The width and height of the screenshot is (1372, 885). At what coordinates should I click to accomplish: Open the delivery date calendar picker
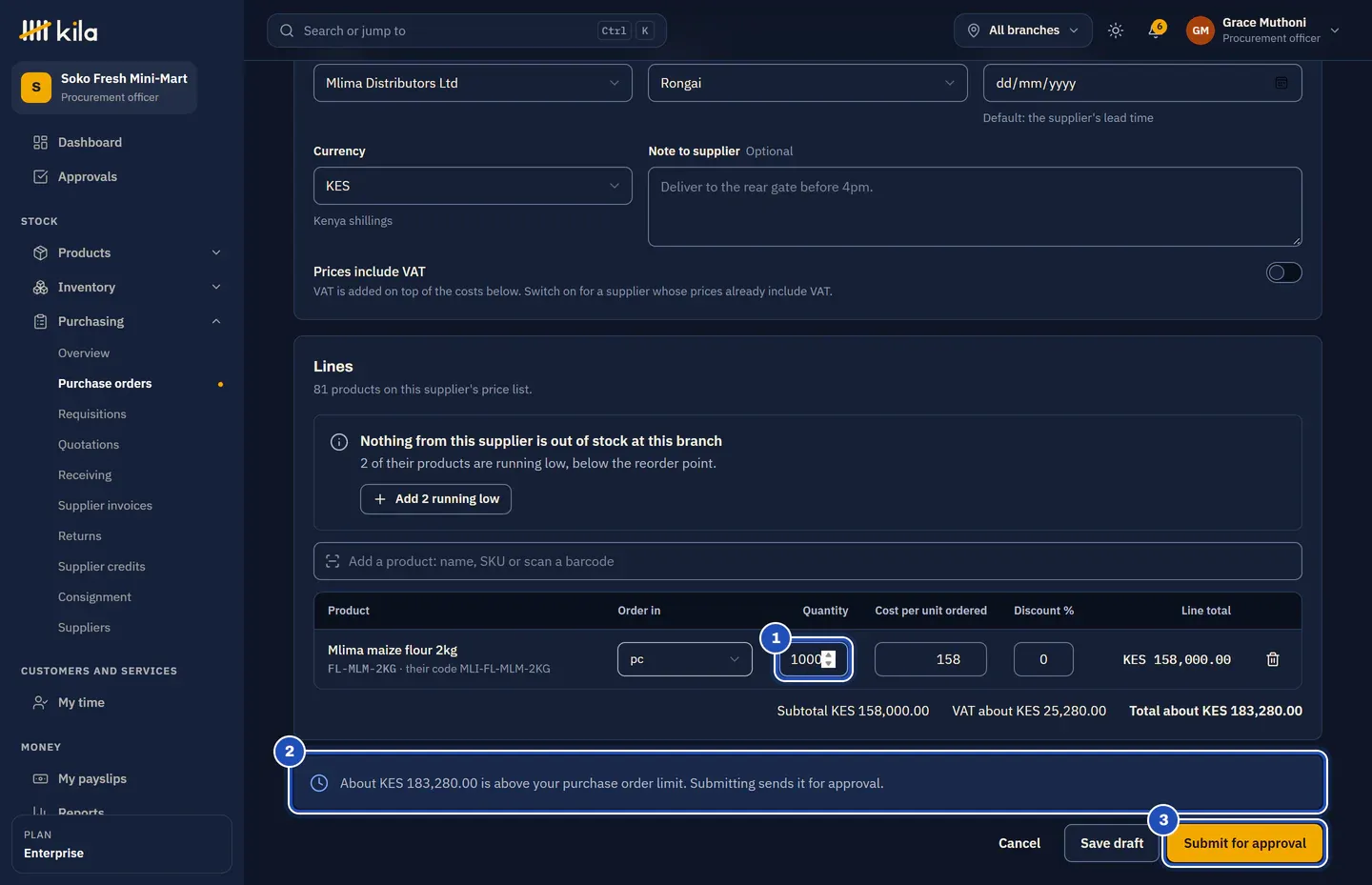1281,83
